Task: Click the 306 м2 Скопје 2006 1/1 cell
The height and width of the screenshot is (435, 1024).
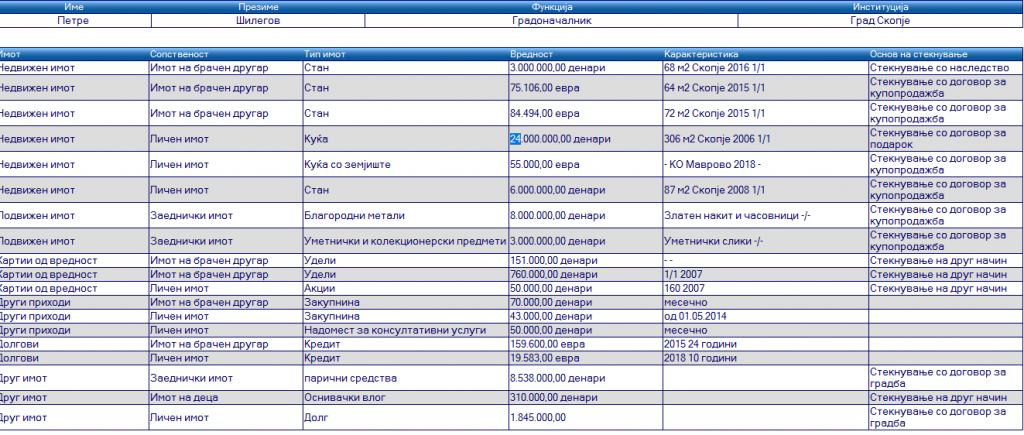Action: click(765, 139)
